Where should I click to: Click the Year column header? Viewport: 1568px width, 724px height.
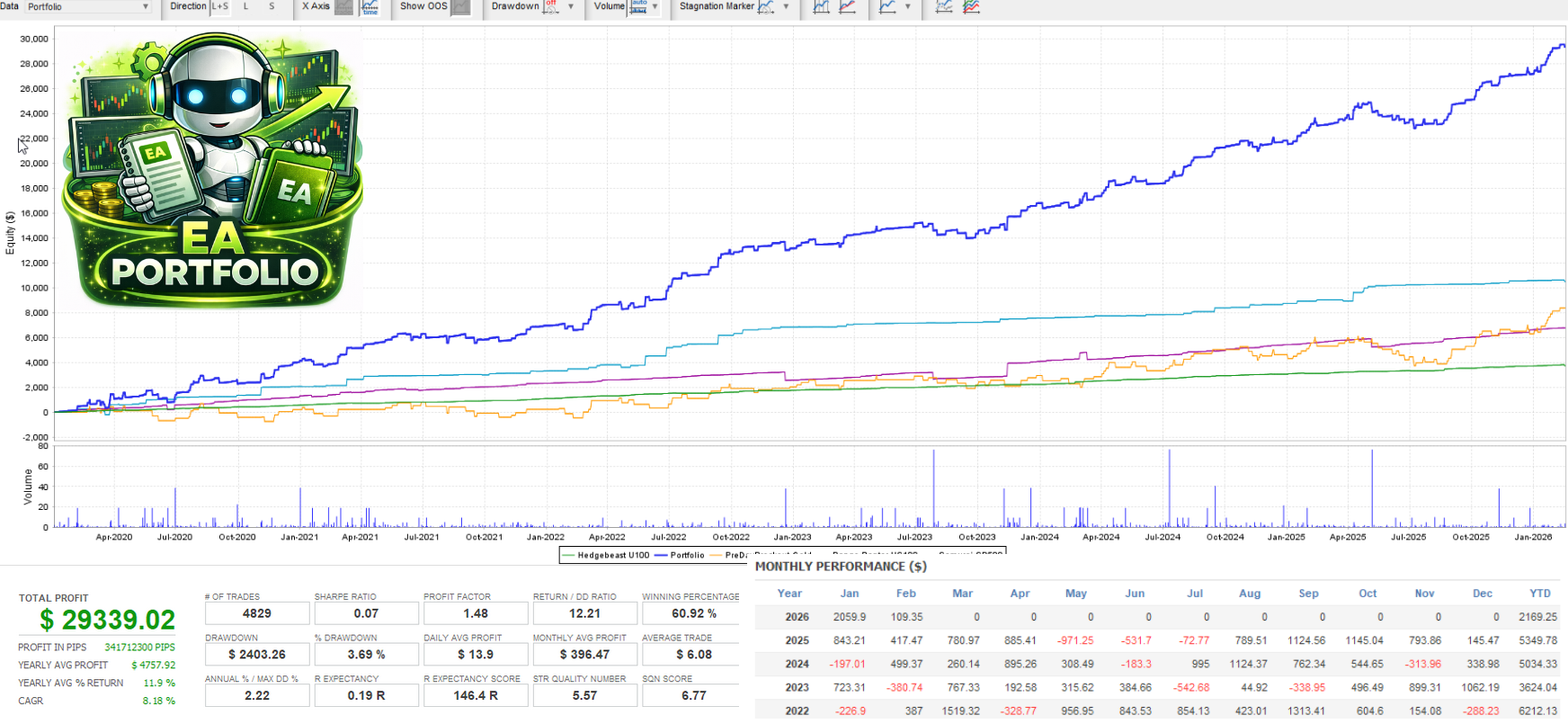pos(789,594)
